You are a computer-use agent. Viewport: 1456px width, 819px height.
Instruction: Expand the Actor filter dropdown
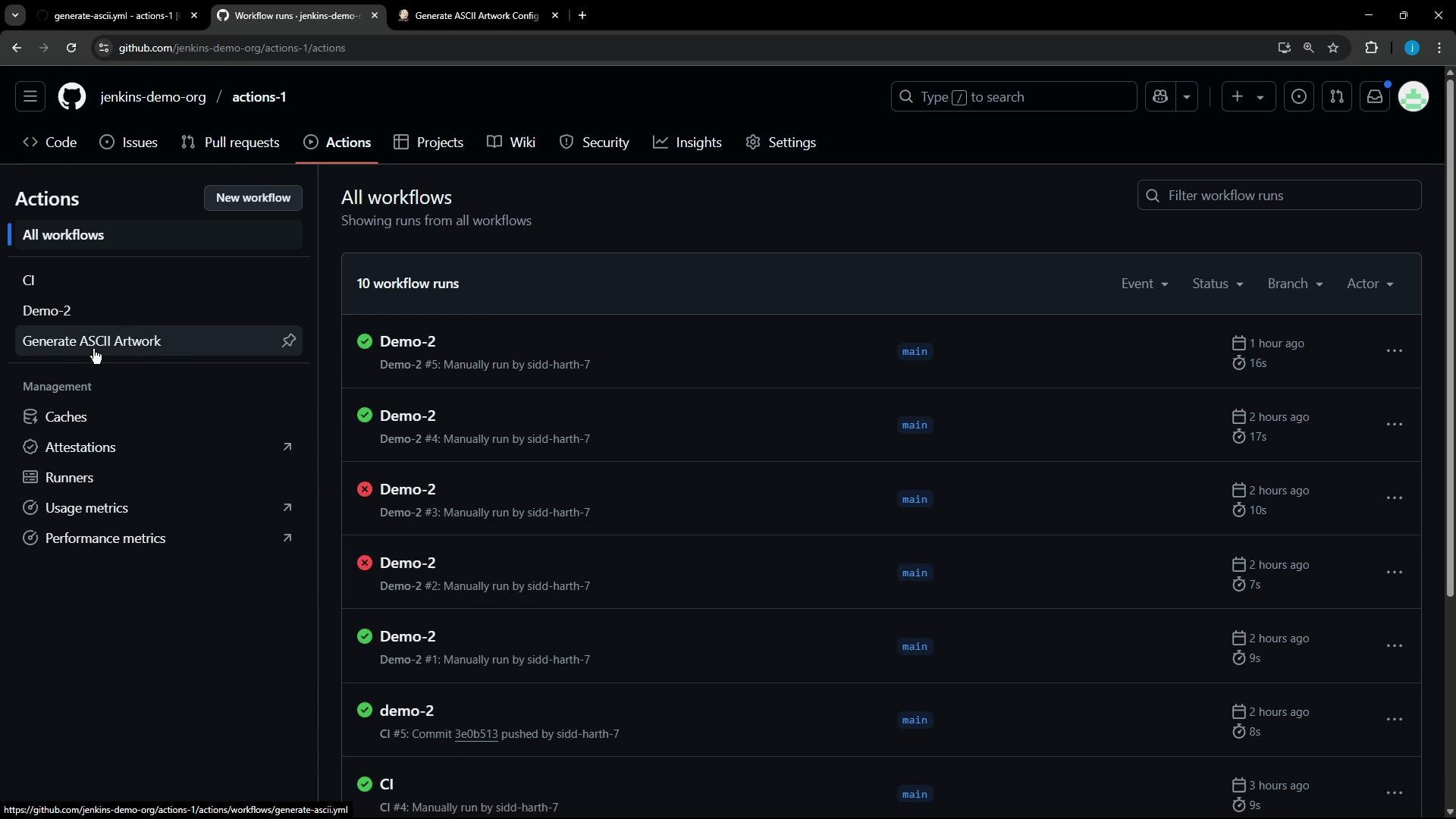coord(1370,284)
